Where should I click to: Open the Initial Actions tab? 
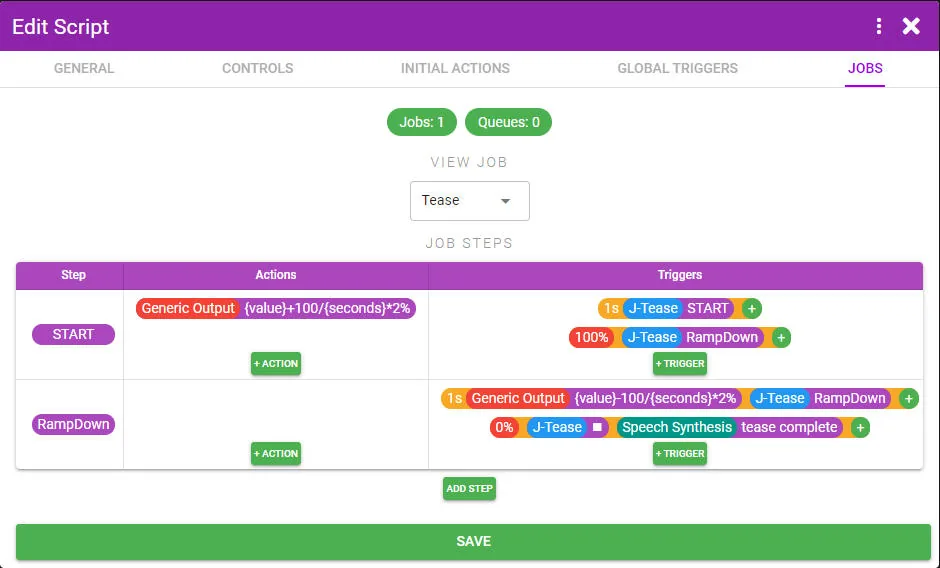[456, 68]
